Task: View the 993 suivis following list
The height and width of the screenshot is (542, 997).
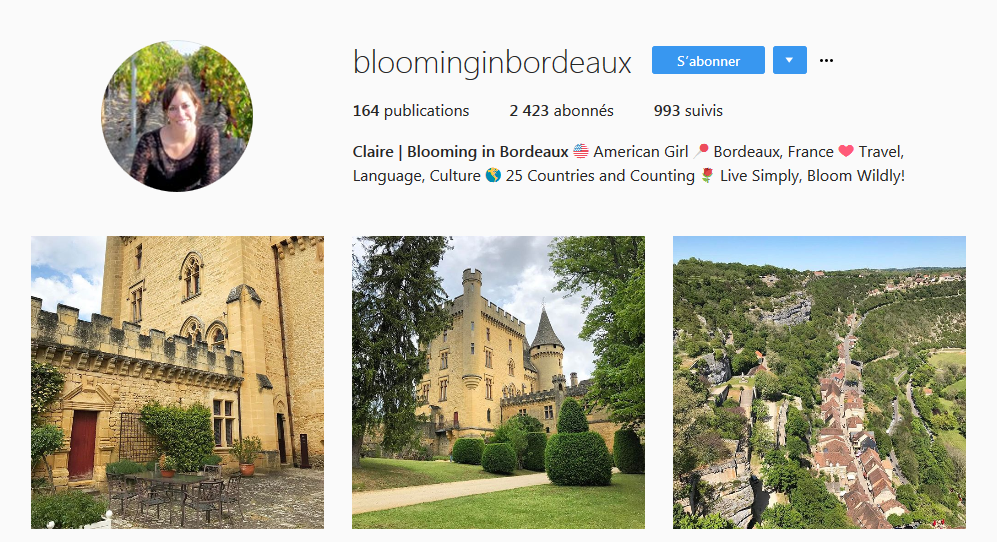Action: 688,111
